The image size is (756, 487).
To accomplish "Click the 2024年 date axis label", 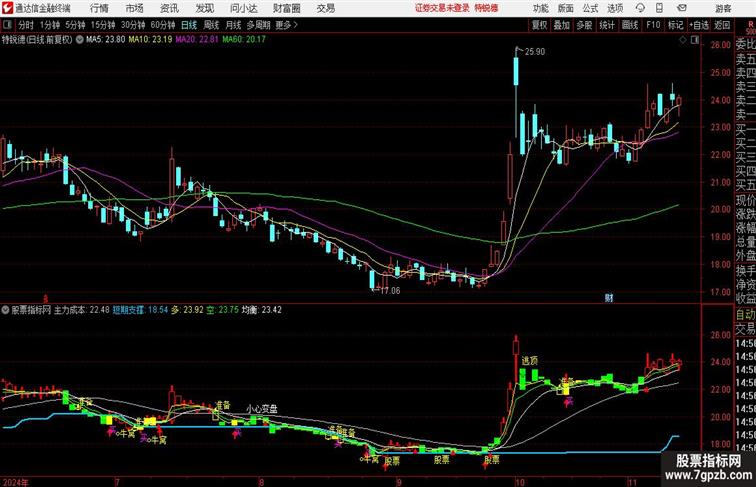I will coord(15,482).
